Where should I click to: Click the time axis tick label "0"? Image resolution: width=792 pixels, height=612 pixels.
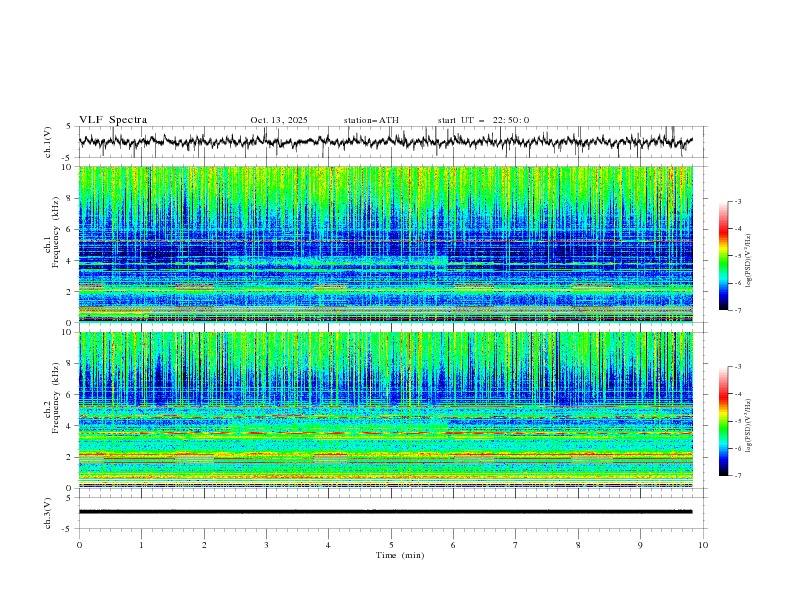79,545
